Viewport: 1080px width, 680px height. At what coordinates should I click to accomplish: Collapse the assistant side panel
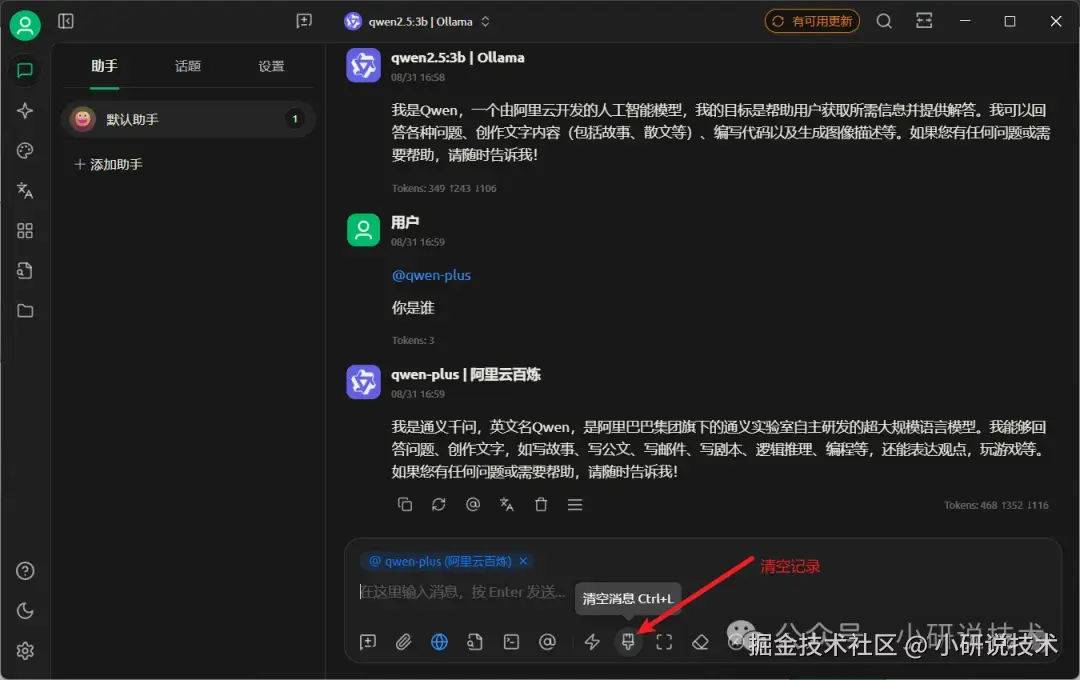click(66, 21)
